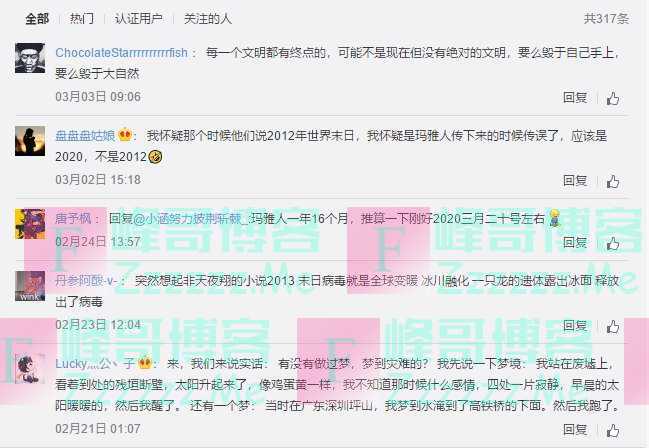Show comments from 关注的人
Image resolution: width=649 pixels, height=448 pixels.
click(x=207, y=19)
